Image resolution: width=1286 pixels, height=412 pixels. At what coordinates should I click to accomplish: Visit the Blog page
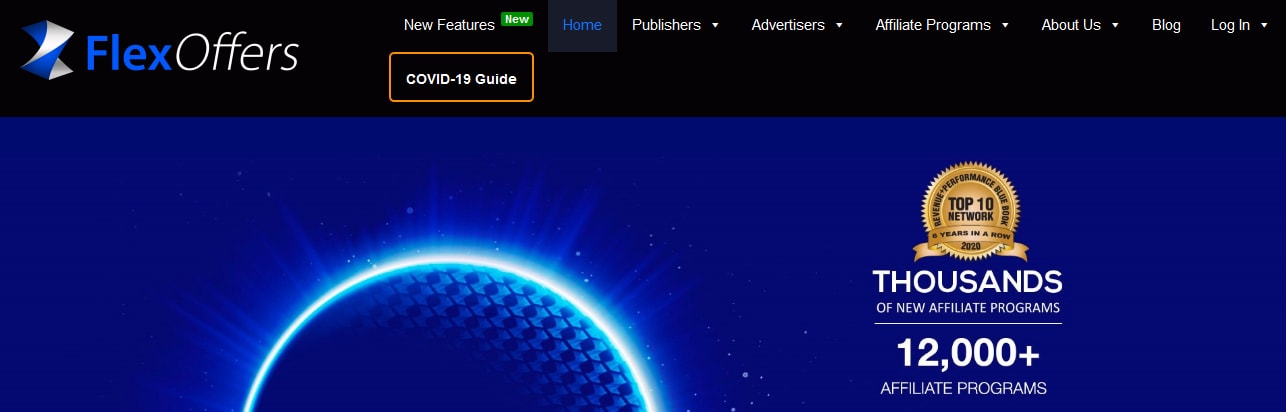tap(1166, 25)
